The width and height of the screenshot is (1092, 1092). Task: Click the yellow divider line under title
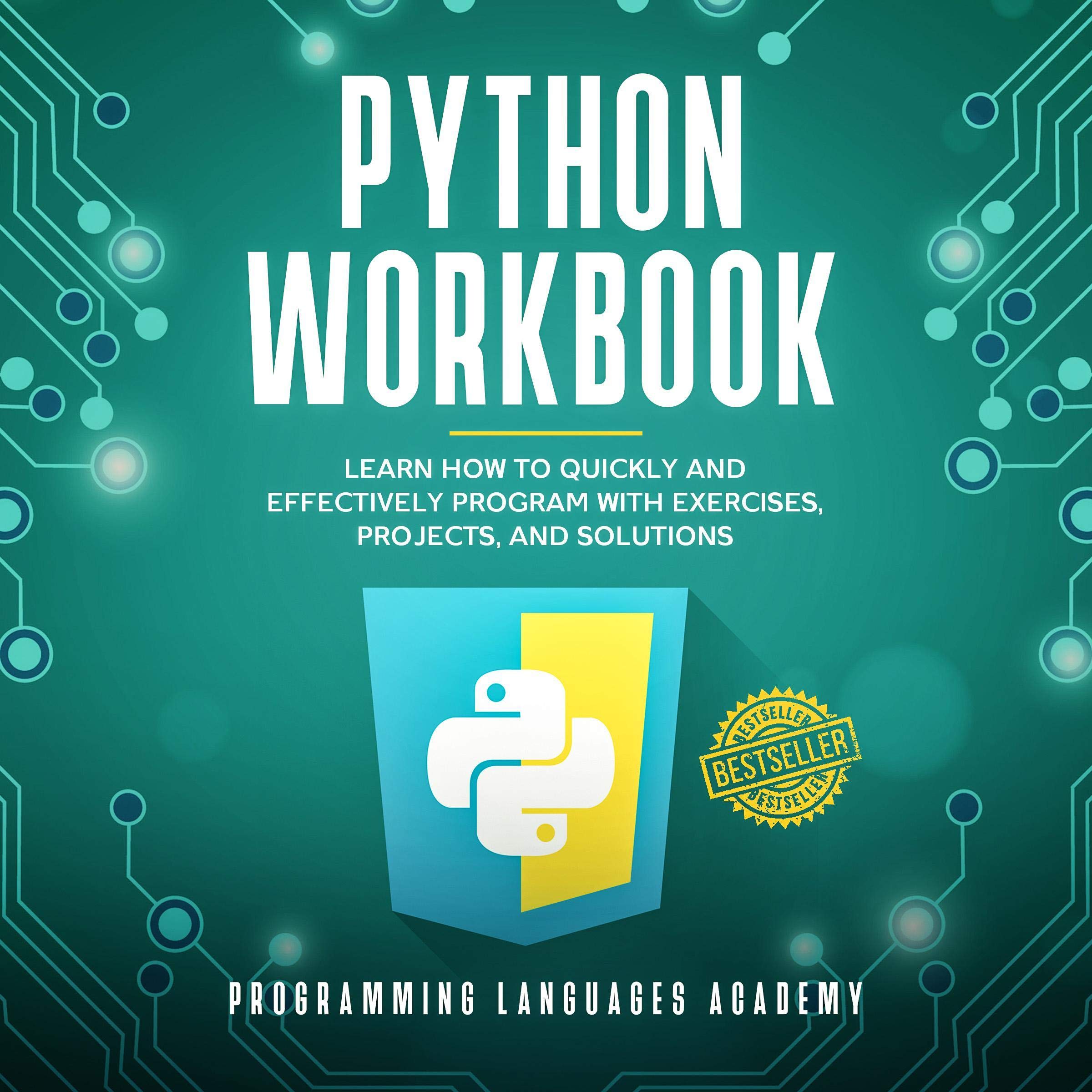(x=546, y=434)
